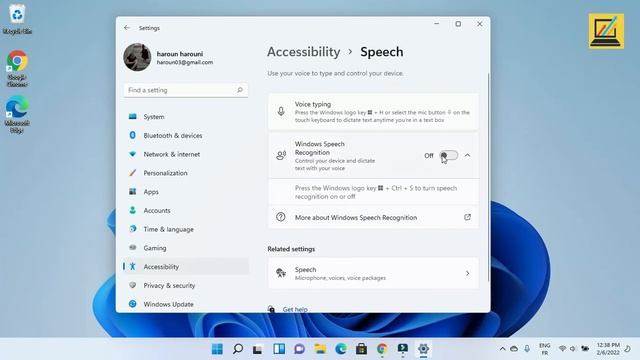The width and height of the screenshot is (640, 360).
Task: Launch Microsoft Edge from the taskbar
Action: point(341,349)
